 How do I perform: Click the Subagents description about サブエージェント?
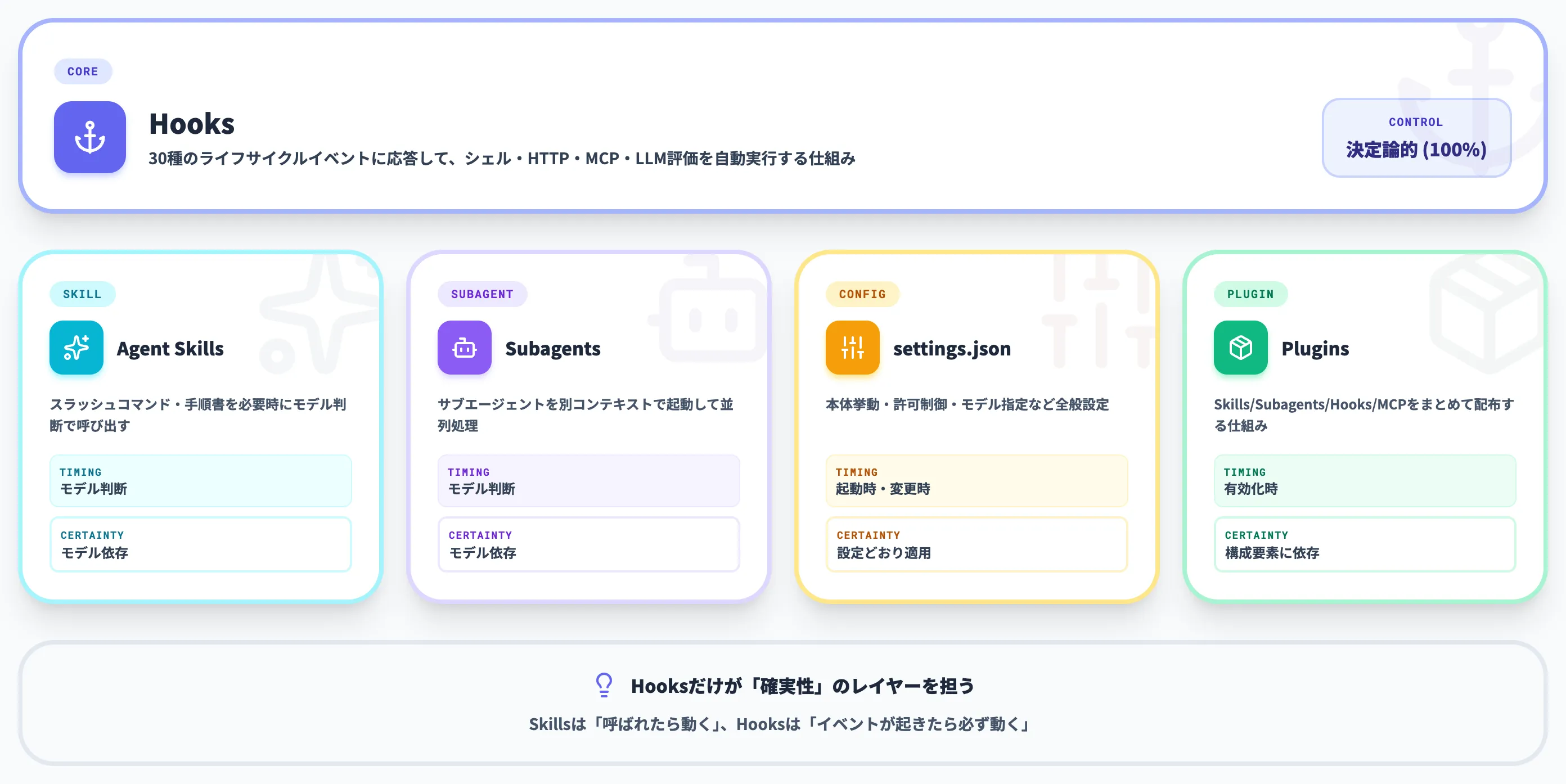coord(586,414)
